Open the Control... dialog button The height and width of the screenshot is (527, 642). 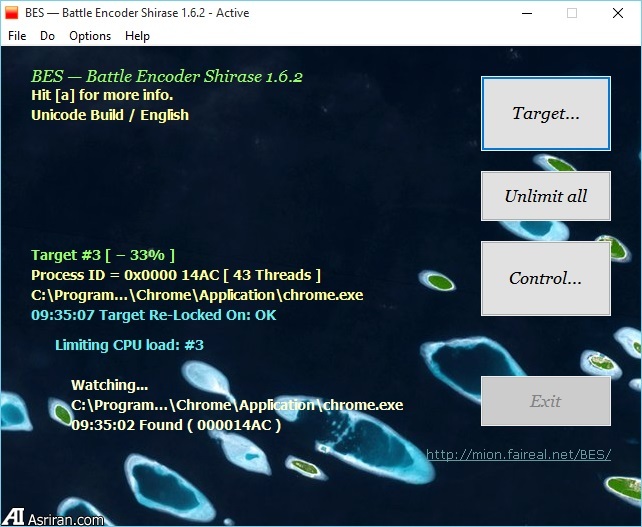pyautogui.click(x=546, y=278)
